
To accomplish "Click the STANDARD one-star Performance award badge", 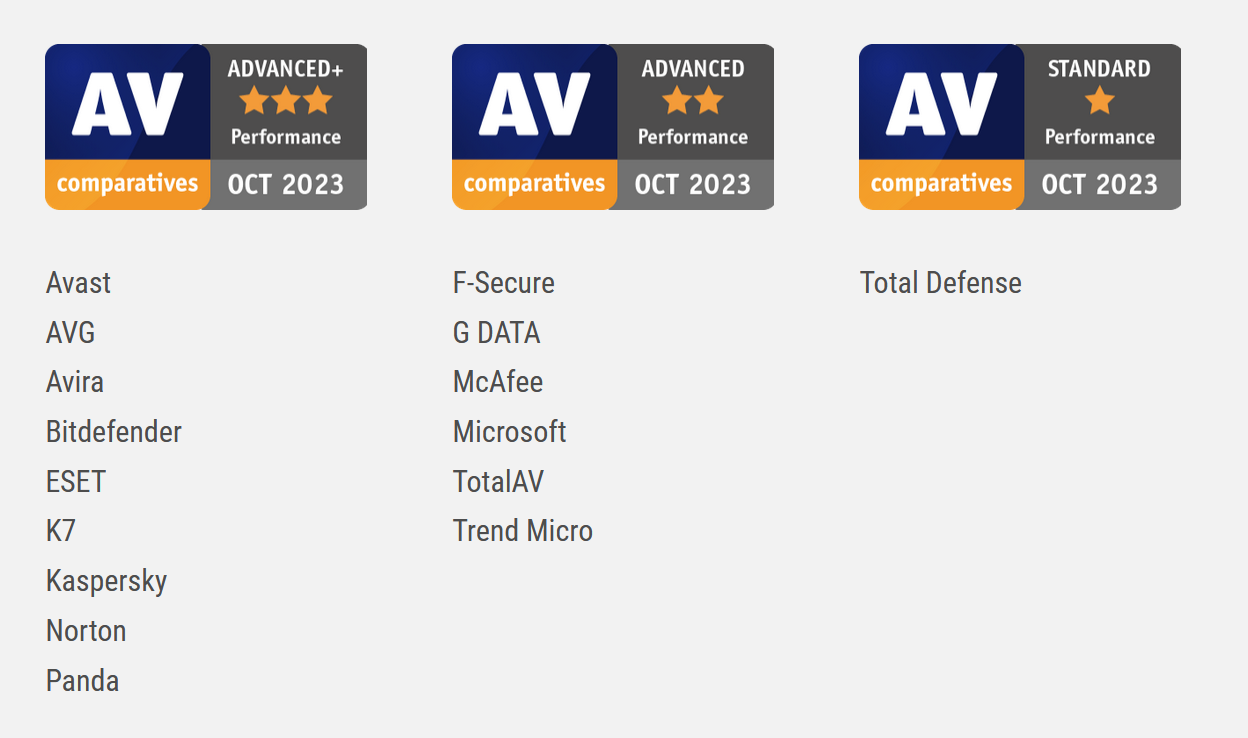I will point(1020,127).
